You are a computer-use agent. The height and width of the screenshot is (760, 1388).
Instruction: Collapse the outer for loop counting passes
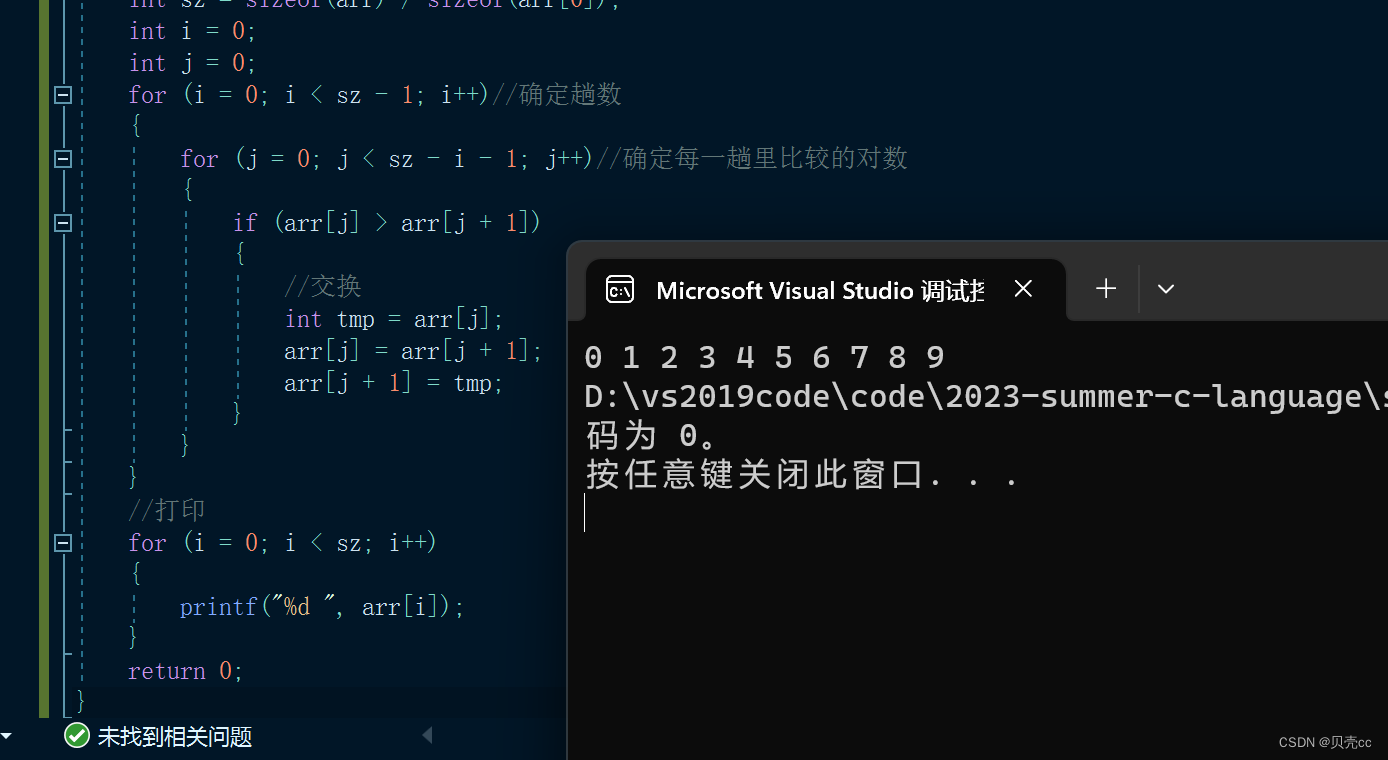tap(63, 95)
